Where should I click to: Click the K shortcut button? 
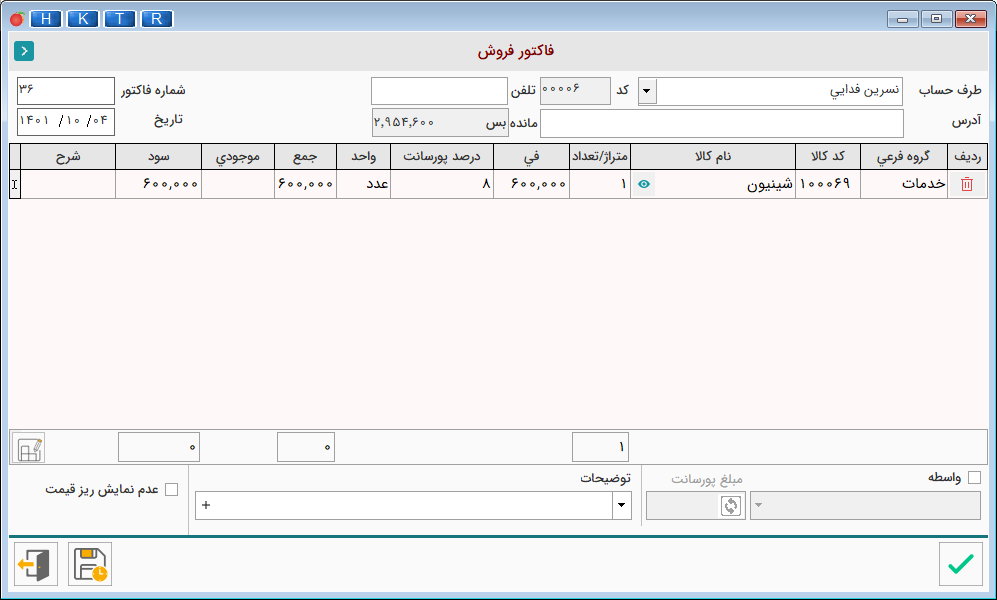pyautogui.click(x=83, y=18)
